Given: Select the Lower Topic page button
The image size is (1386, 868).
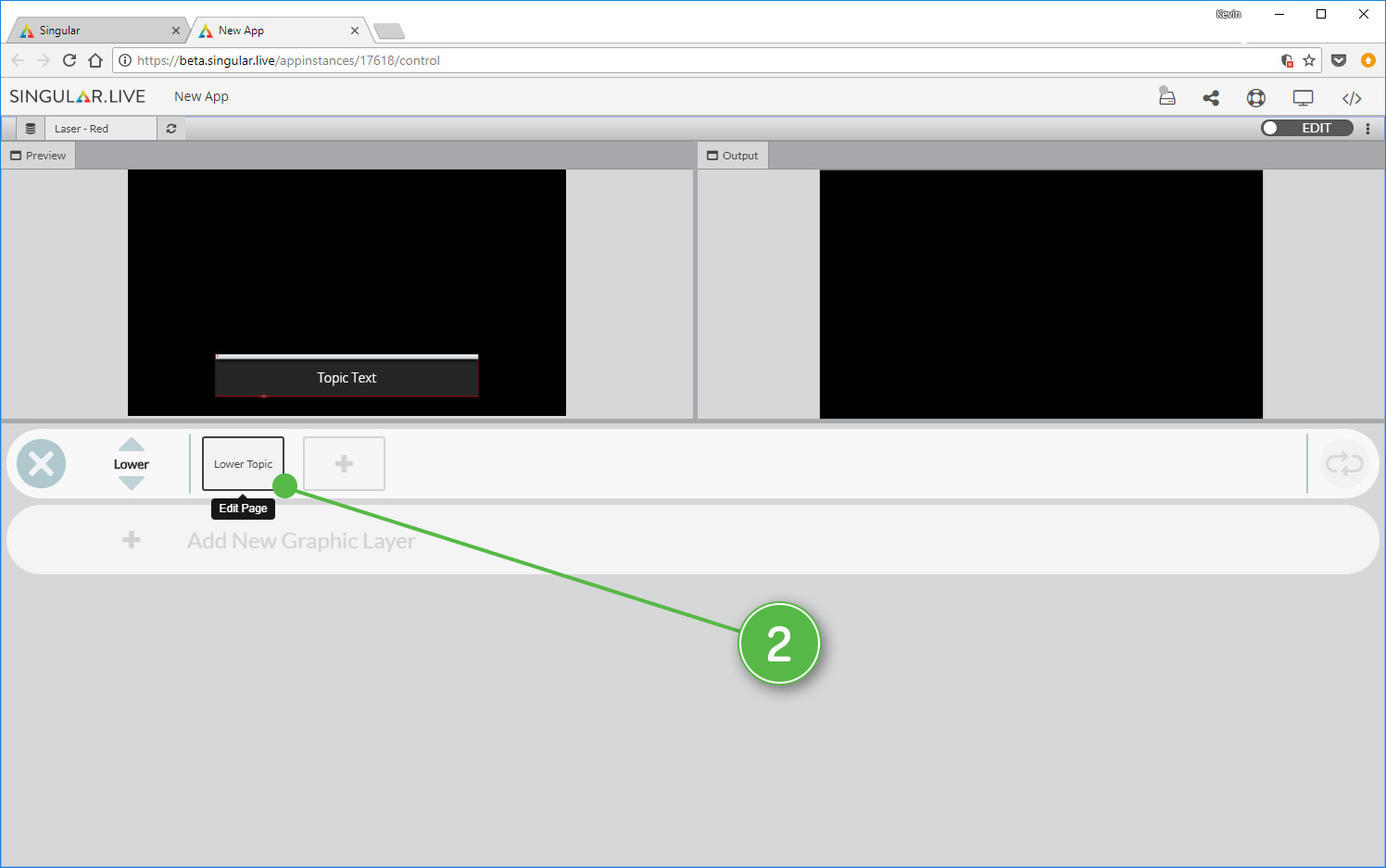Looking at the screenshot, I should pos(243,463).
